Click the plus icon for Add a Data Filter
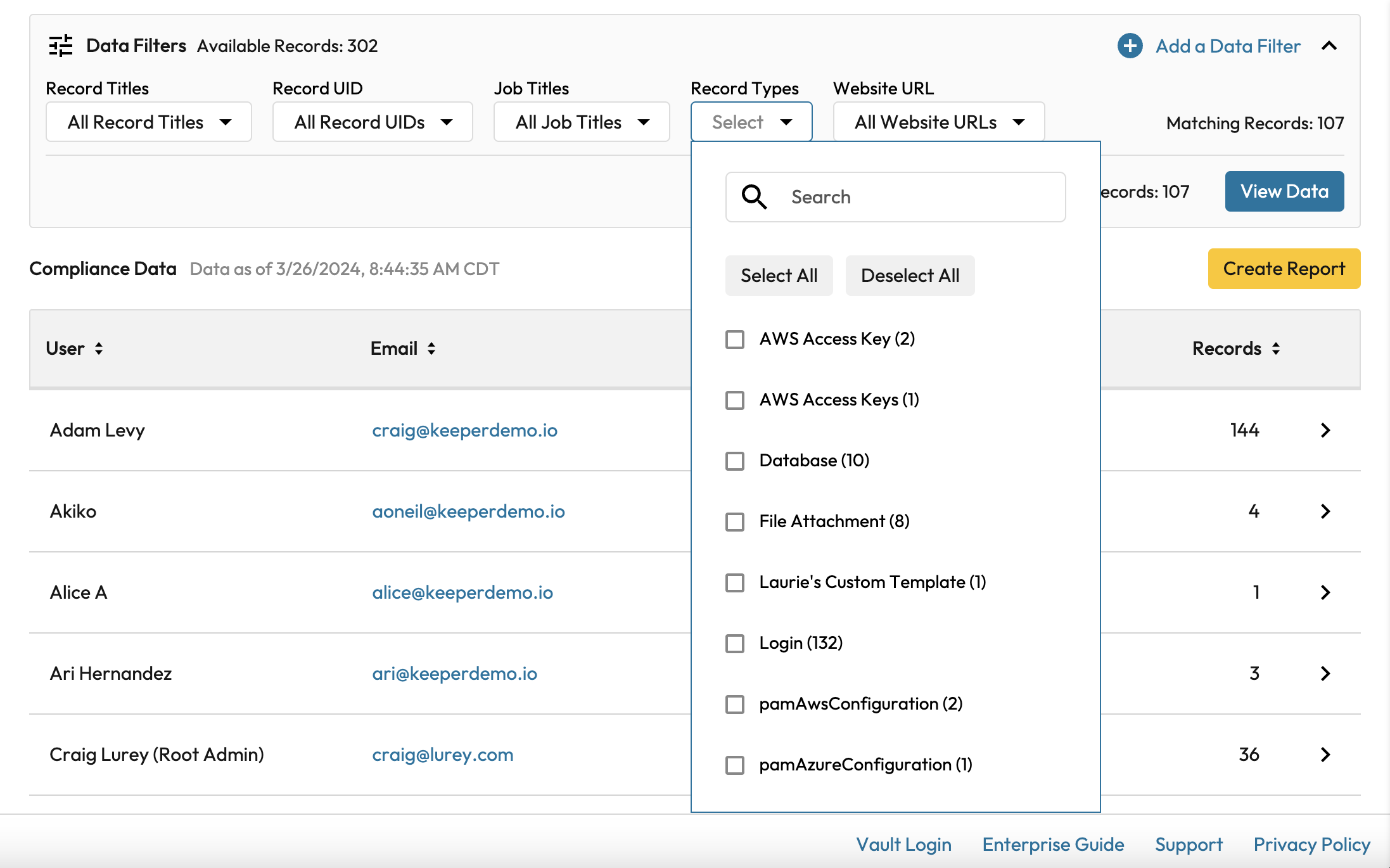Viewport: 1390px width, 868px height. point(1130,46)
